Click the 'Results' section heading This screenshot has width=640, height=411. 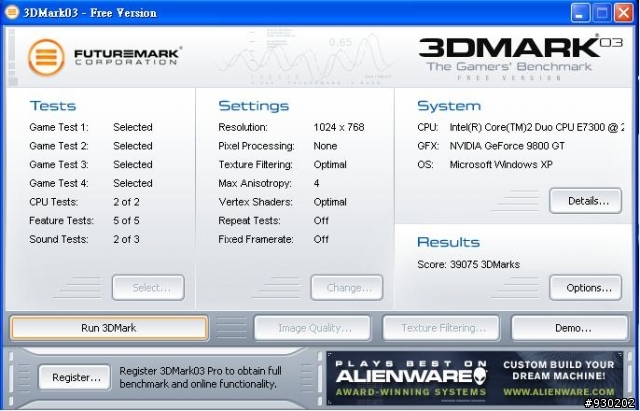coord(449,242)
